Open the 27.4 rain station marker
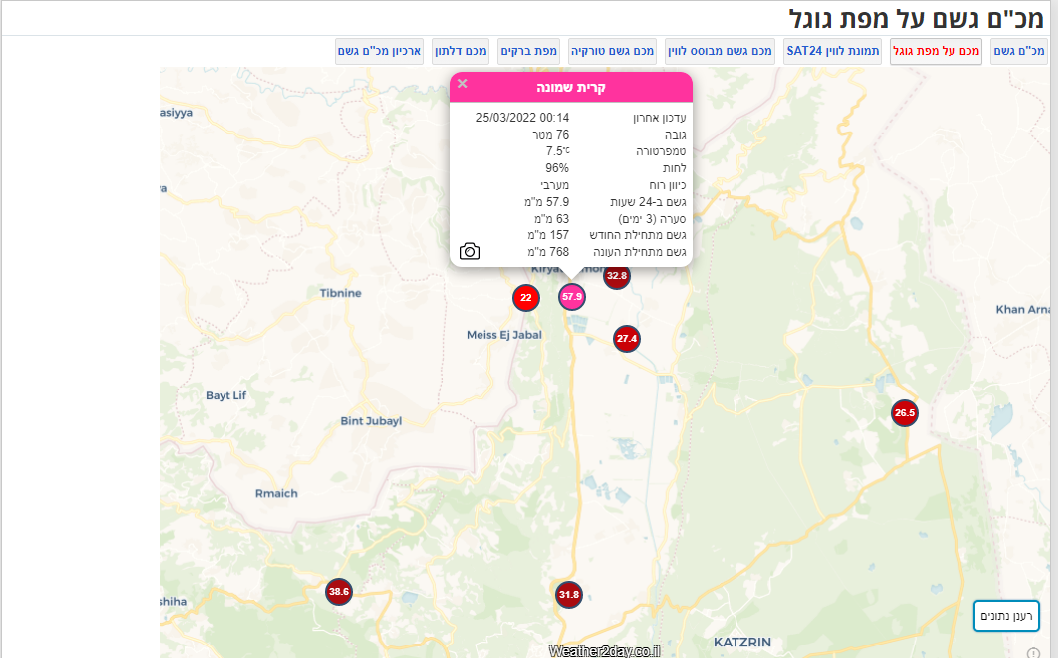 (627, 339)
